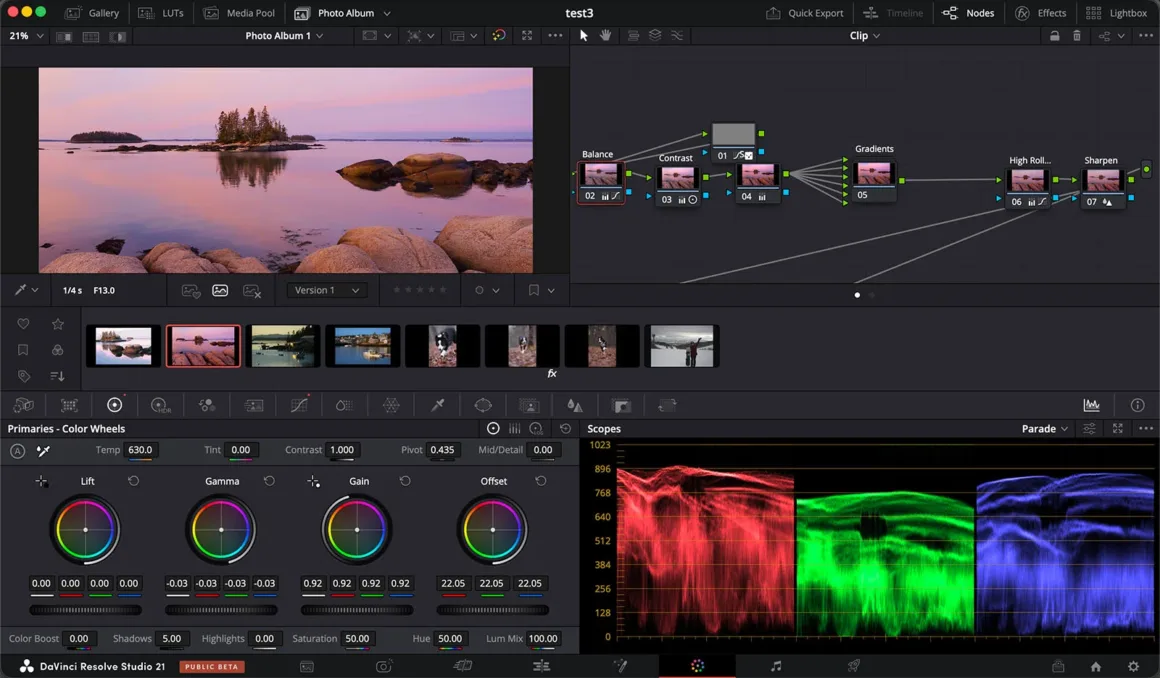The height and width of the screenshot is (678, 1160).
Task: Open the Color Wheels palette
Action: pyautogui.click(x=115, y=404)
